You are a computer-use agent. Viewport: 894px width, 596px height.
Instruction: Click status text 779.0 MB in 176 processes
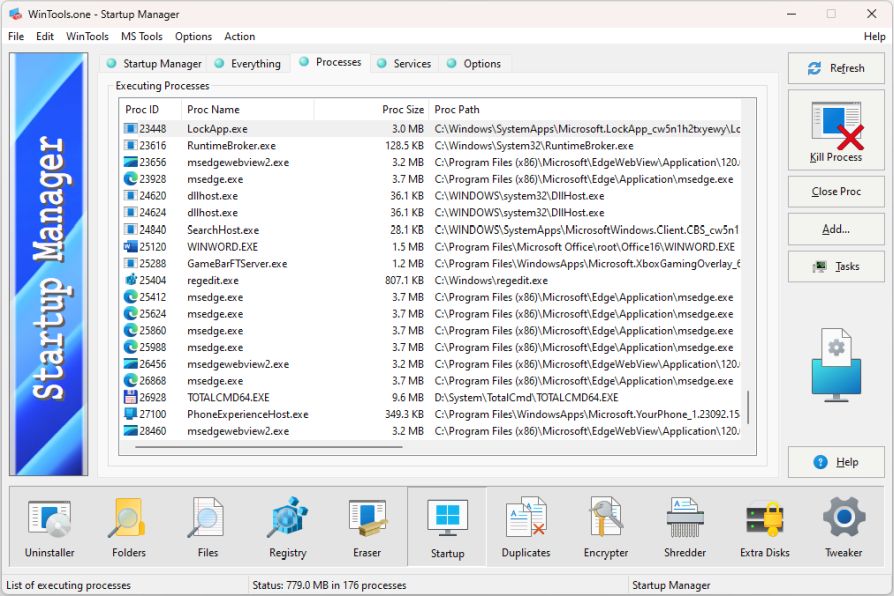(329, 585)
